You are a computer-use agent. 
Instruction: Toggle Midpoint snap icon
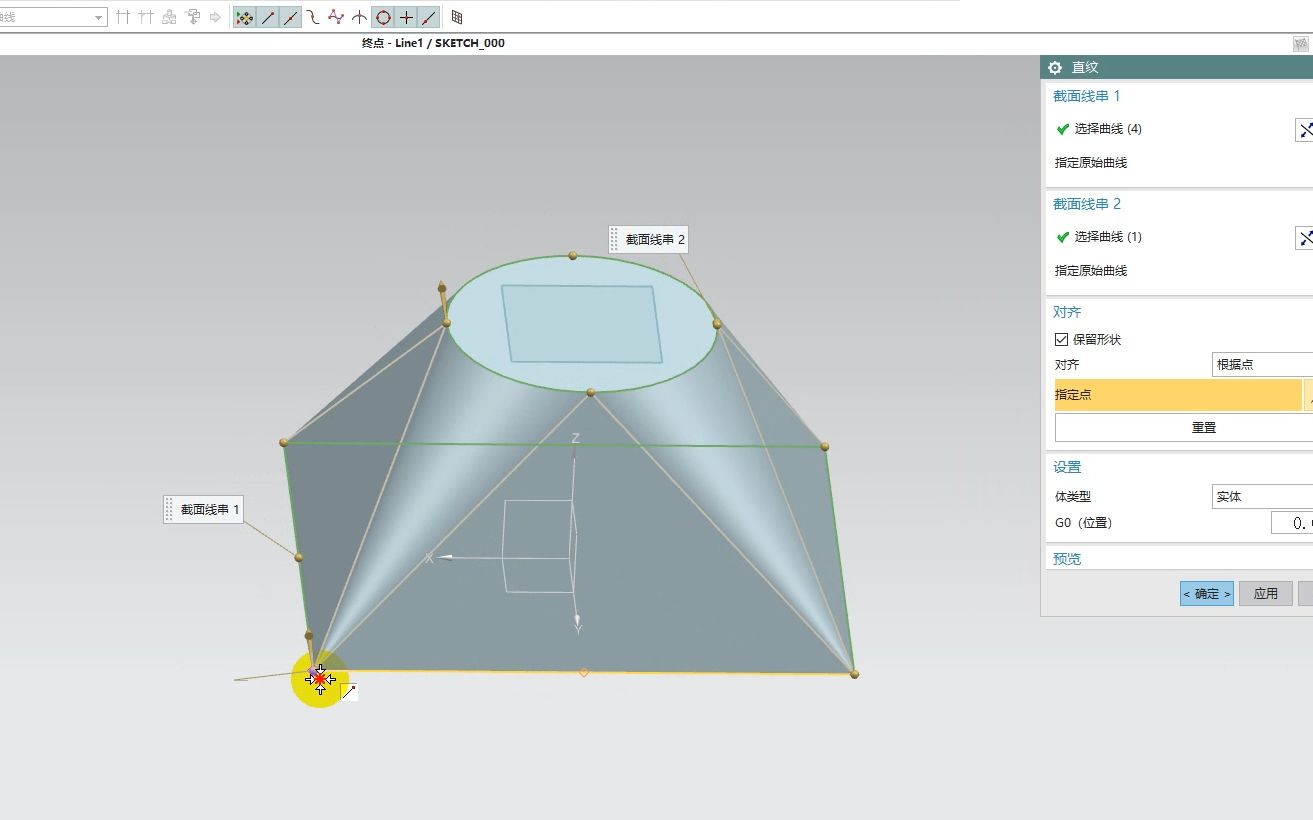coord(290,18)
